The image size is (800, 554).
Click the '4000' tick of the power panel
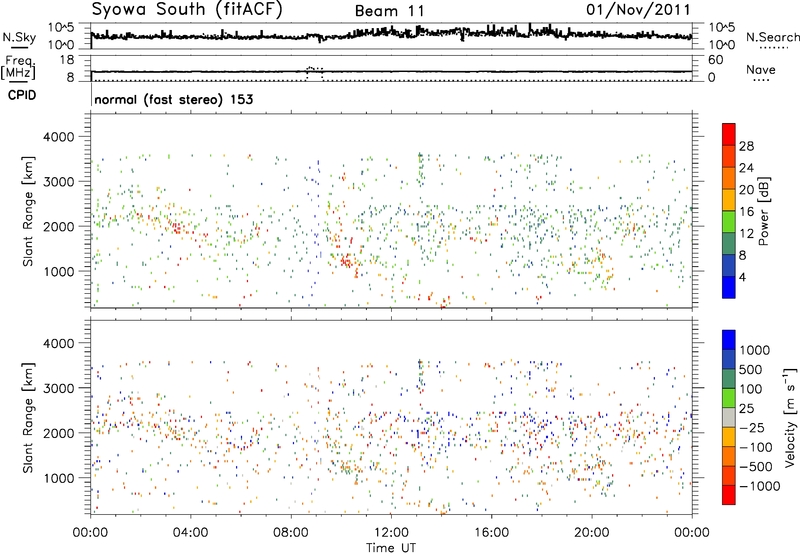pyautogui.click(x=59, y=137)
